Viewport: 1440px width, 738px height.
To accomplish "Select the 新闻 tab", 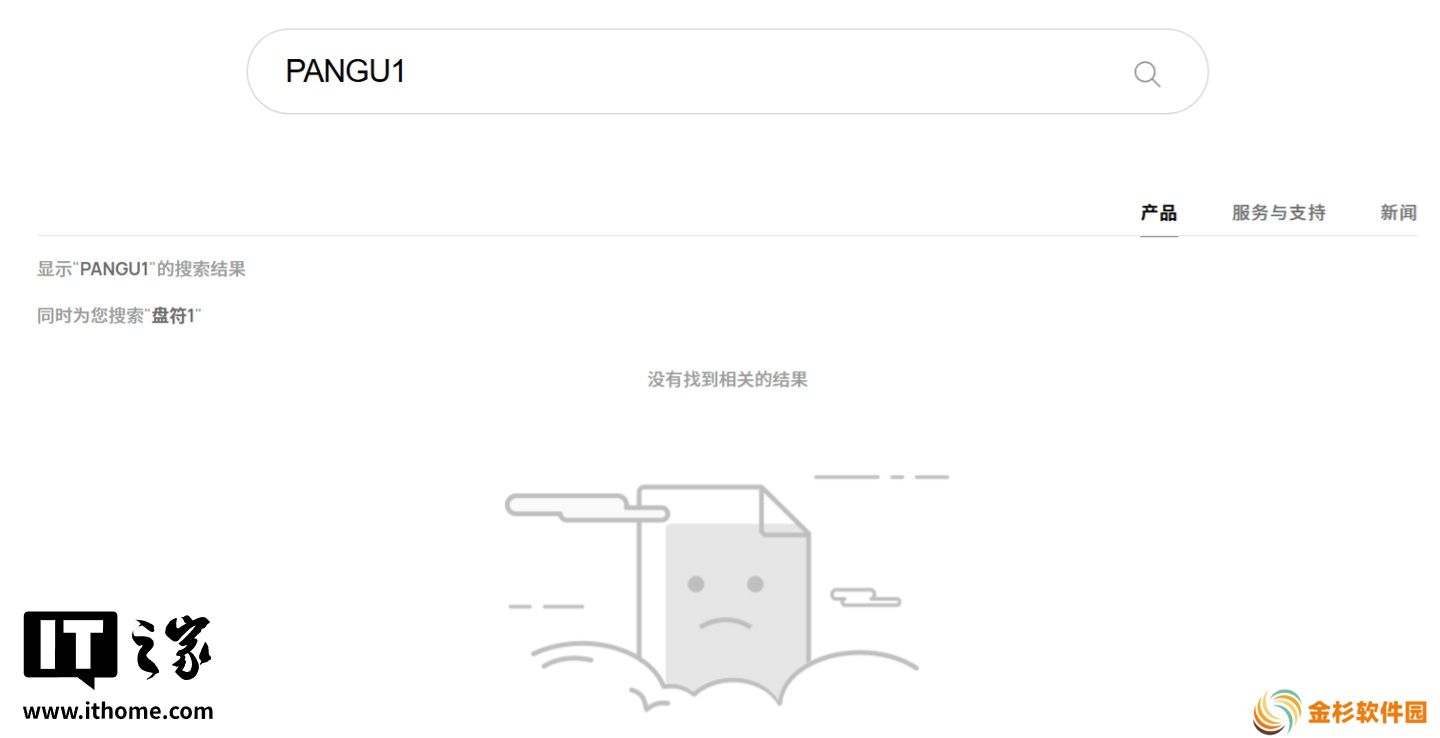I will [1398, 213].
